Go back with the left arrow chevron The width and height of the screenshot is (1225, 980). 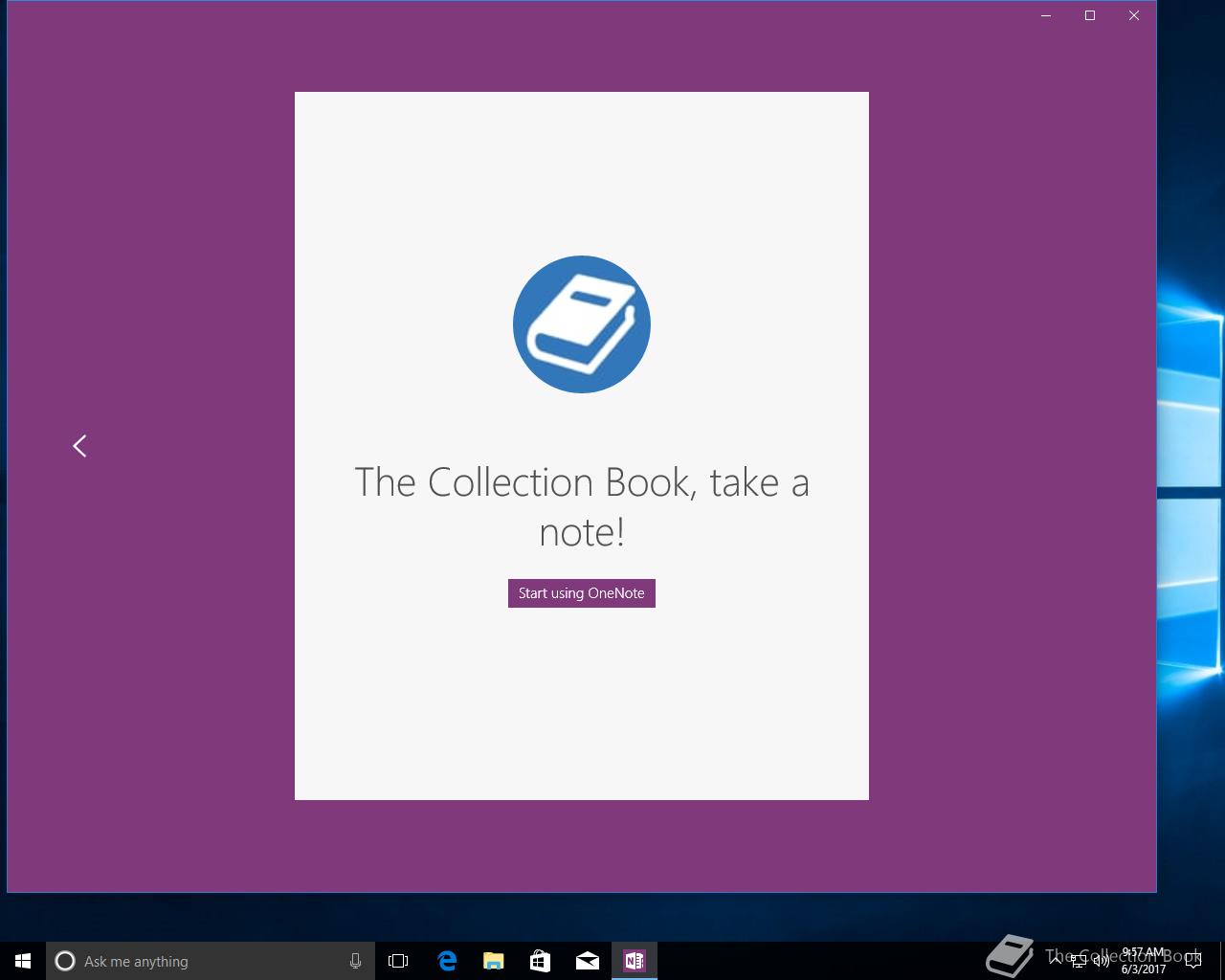[79, 446]
